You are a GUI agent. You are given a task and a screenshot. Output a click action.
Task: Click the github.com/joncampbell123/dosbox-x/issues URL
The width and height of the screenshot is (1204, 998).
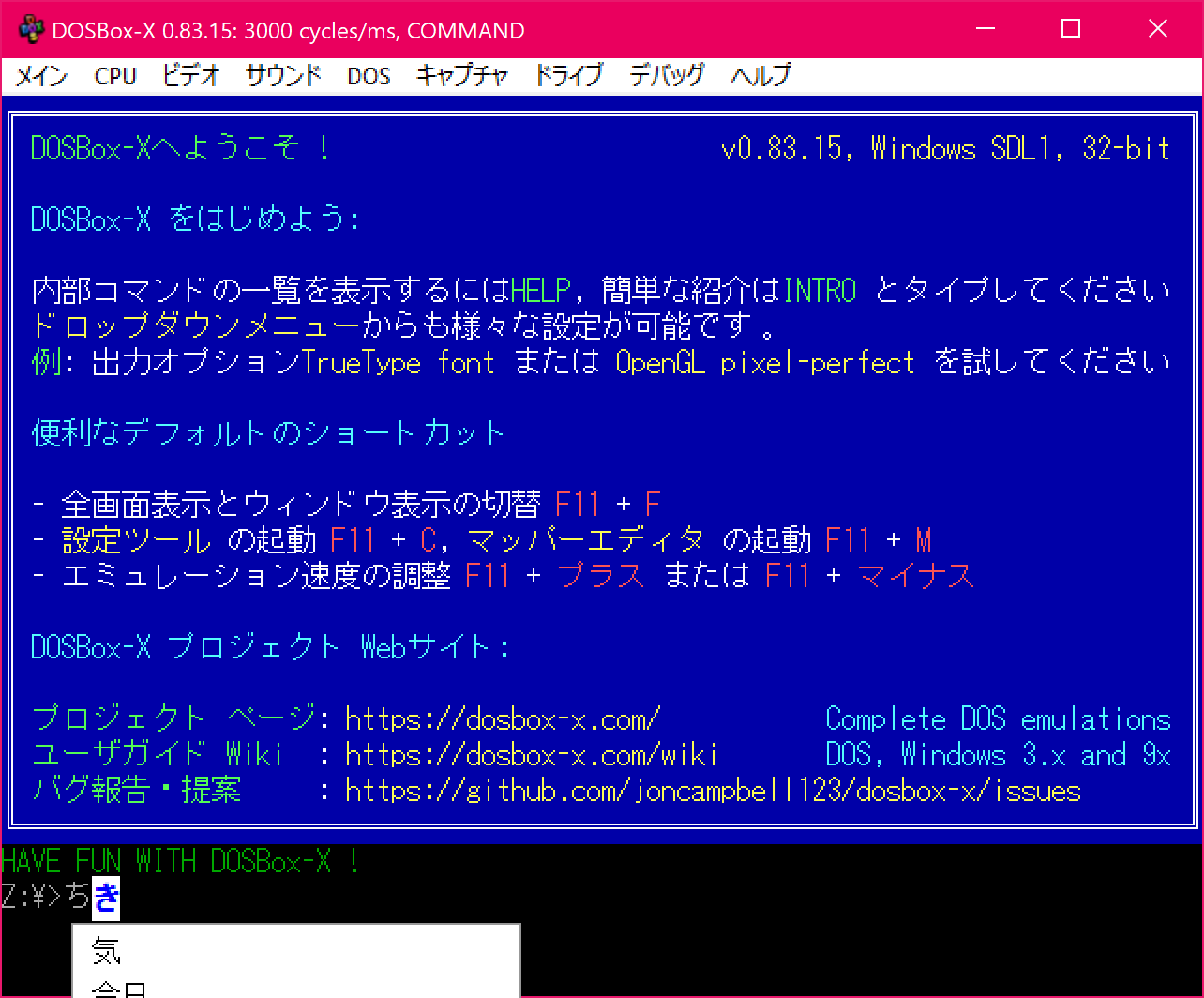713,791
